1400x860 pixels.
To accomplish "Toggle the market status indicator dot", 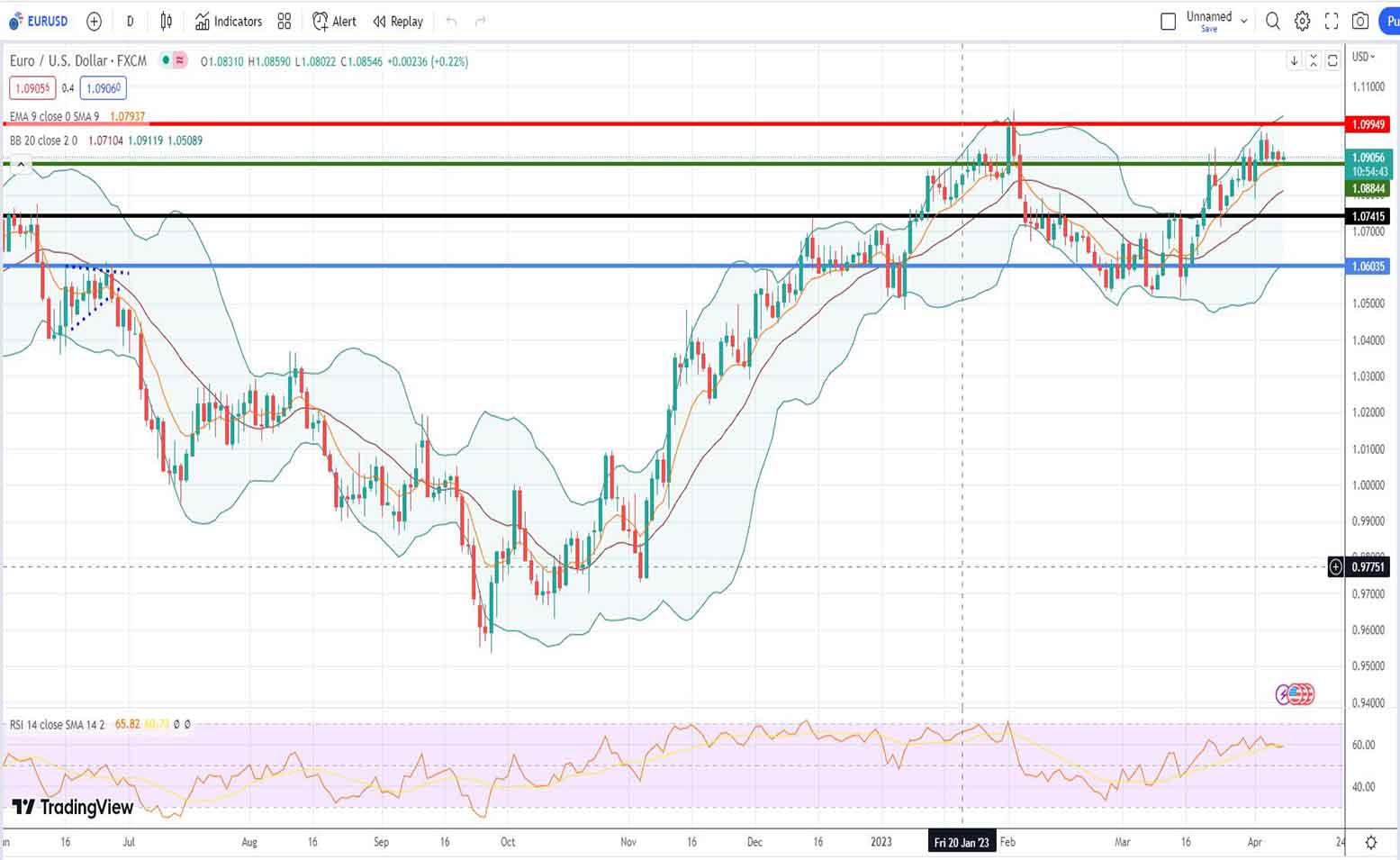I will click(x=166, y=60).
